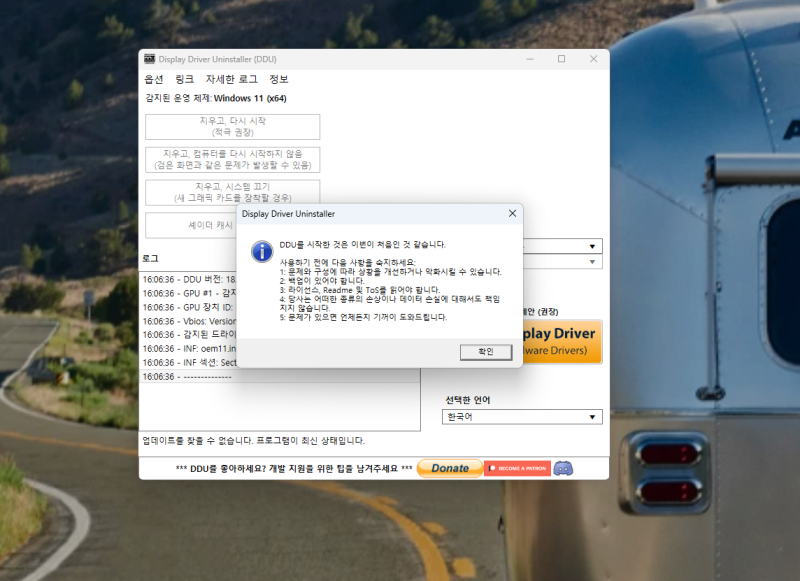800x581 pixels.
Task: Click the Become a Patron button
Action: point(517,468)
